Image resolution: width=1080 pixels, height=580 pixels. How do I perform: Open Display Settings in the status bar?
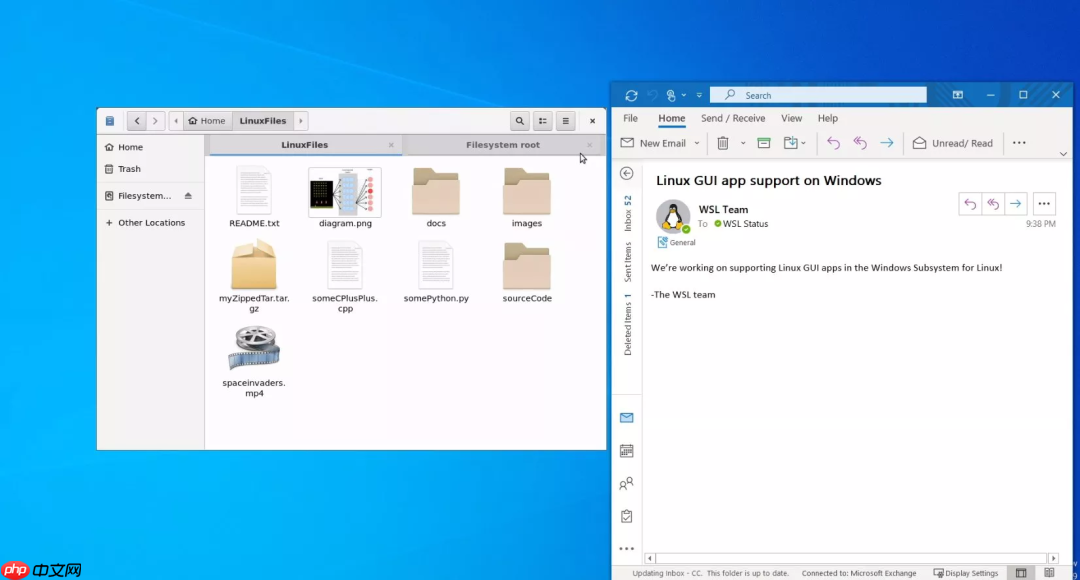coord(966,573)
